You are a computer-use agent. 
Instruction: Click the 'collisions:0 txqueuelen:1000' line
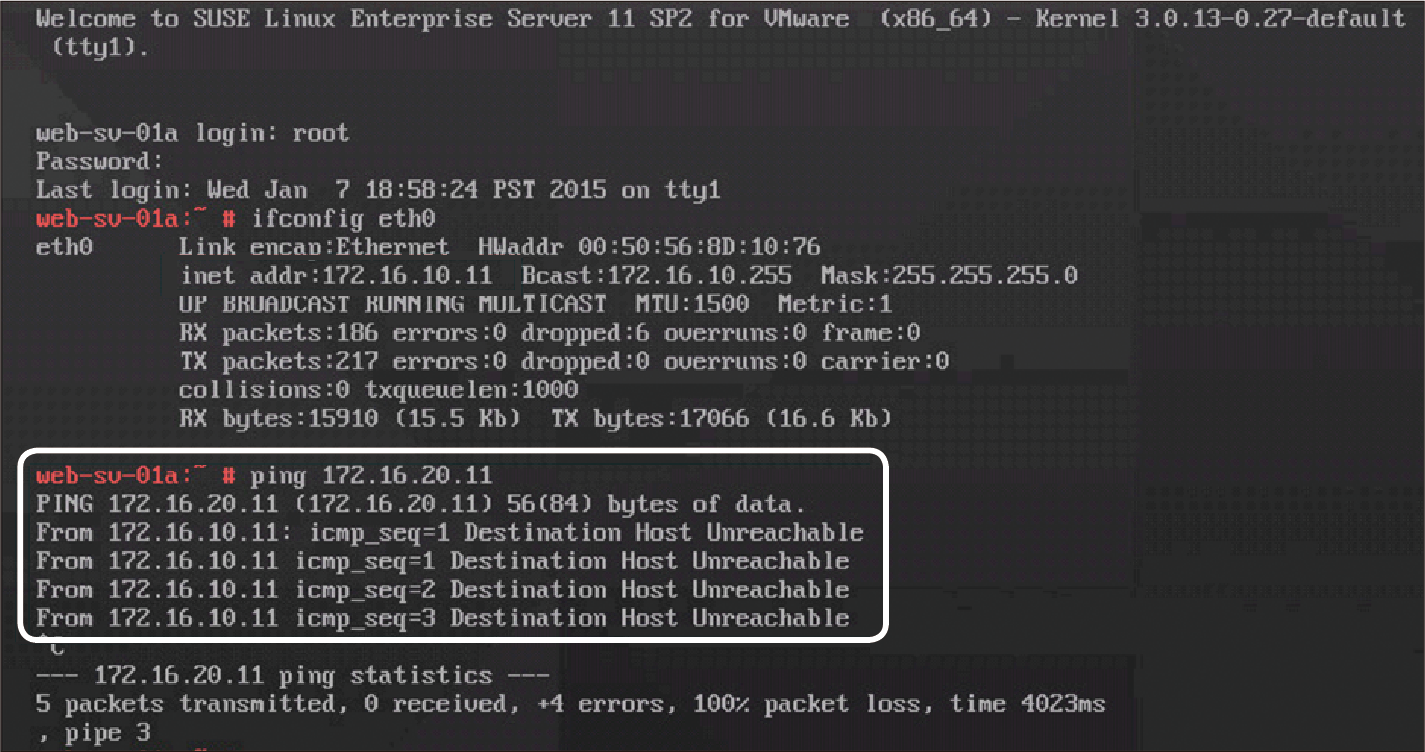pos(378,390)
